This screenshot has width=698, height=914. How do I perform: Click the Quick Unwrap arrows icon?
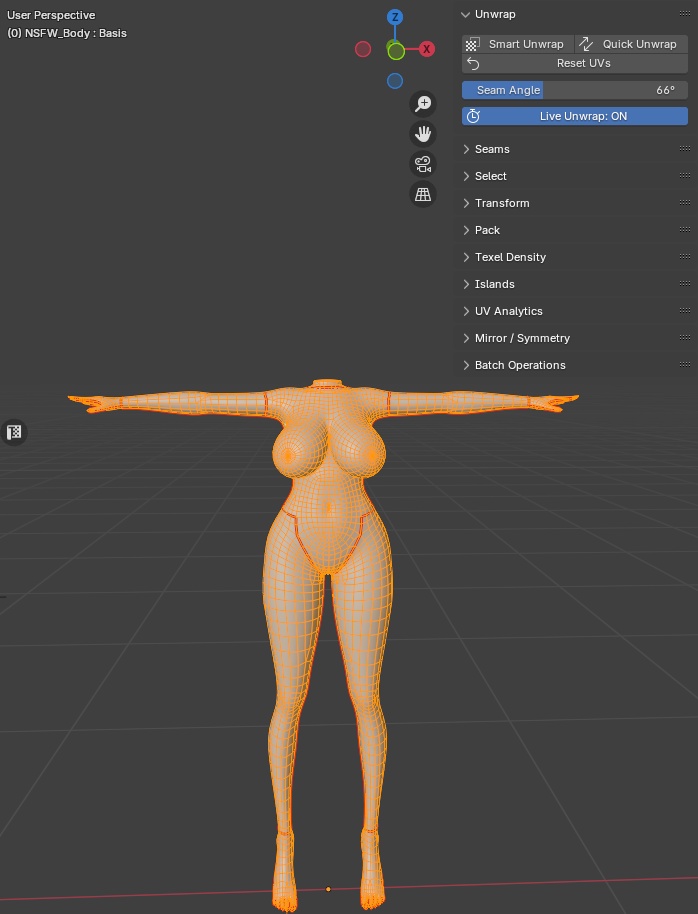(x=585, y=44)
